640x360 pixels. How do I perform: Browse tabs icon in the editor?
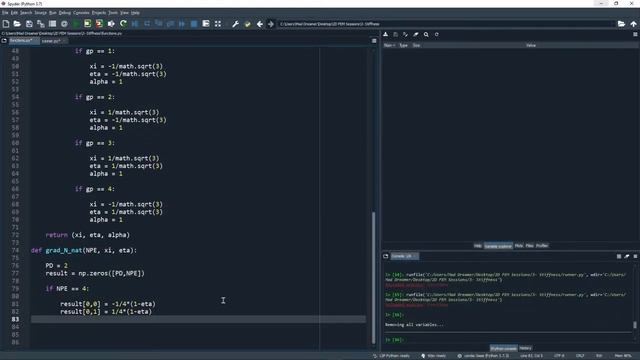[4, 41]
